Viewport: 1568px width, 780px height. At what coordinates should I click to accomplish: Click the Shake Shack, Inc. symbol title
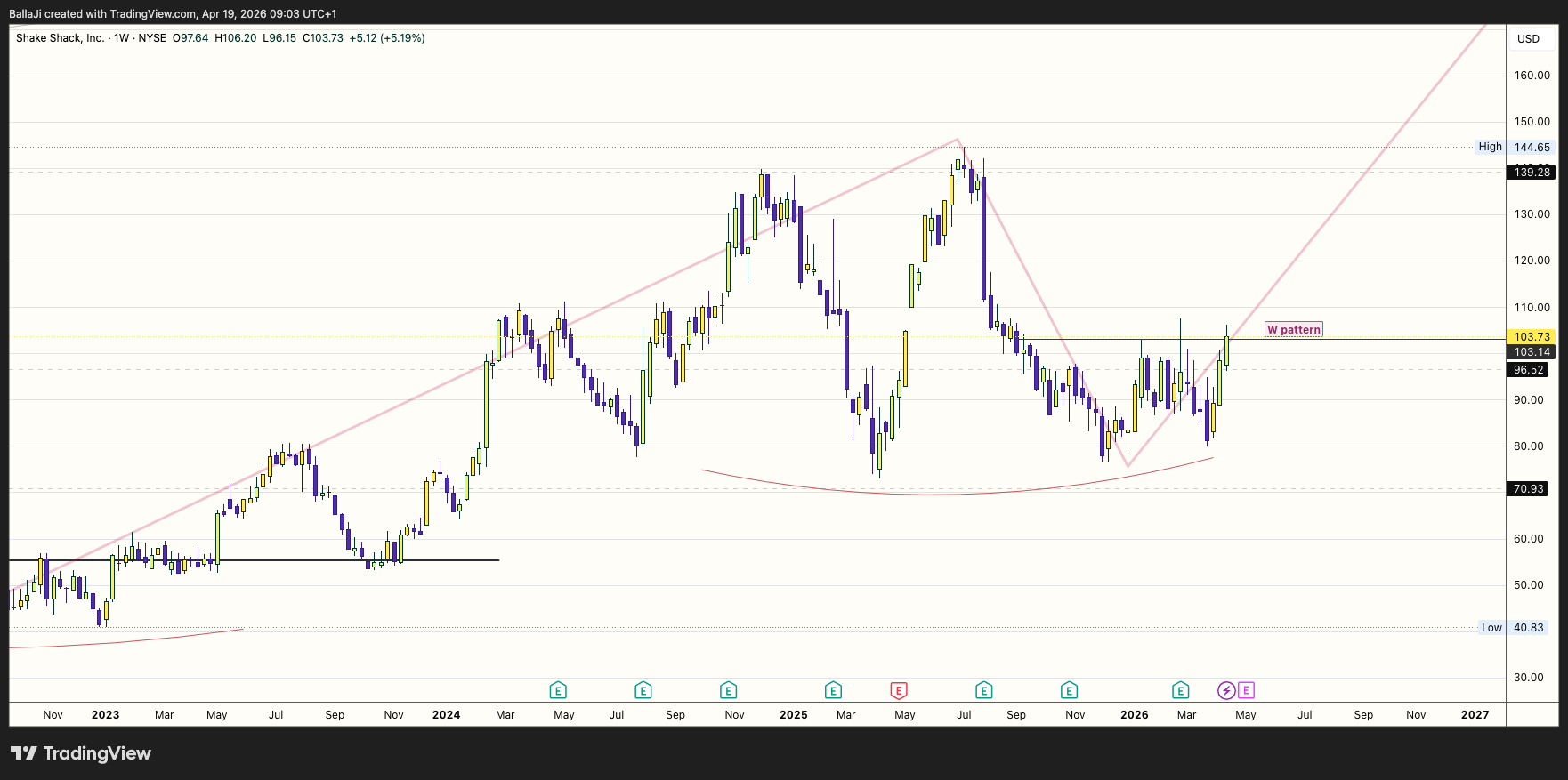(x=60, y=38)
